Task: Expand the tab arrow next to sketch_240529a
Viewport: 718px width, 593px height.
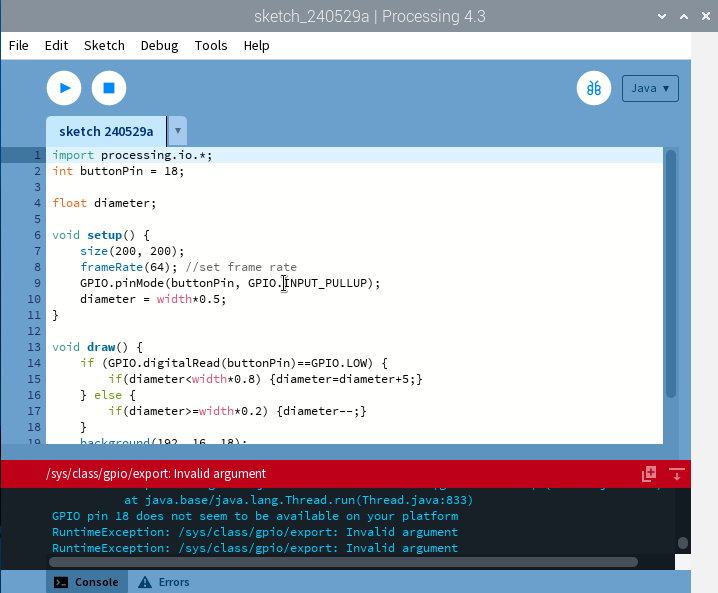Action: pos(178,131)
